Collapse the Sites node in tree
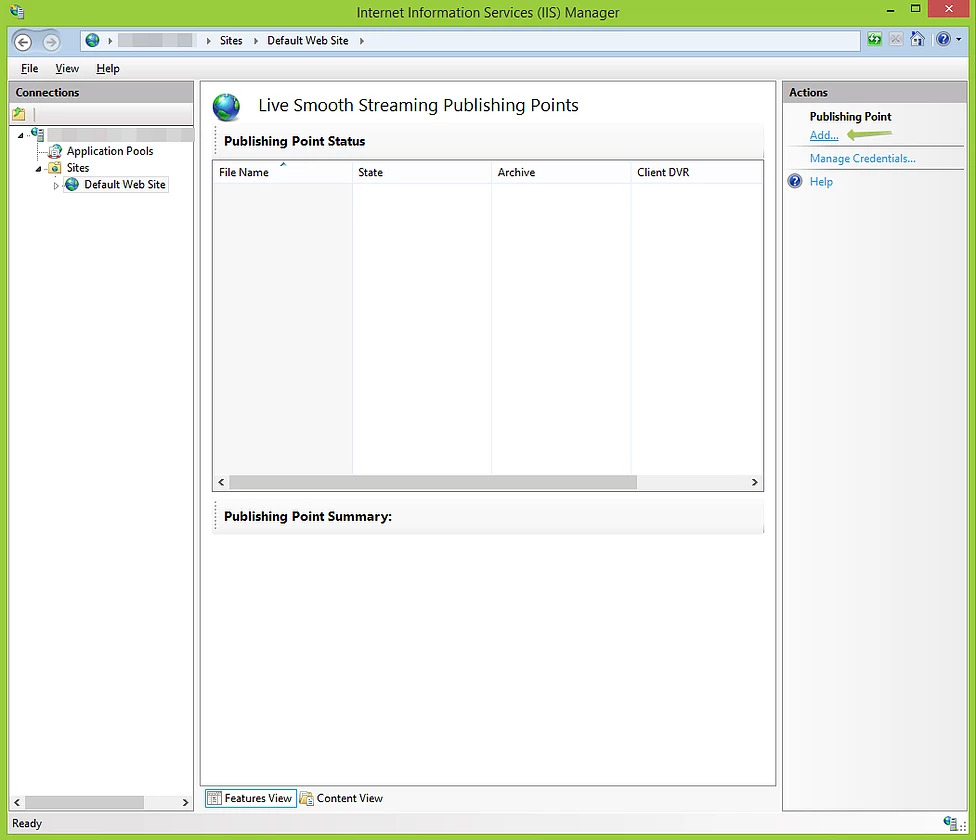The height and width of the screenshot is (840, 976). 39,169
